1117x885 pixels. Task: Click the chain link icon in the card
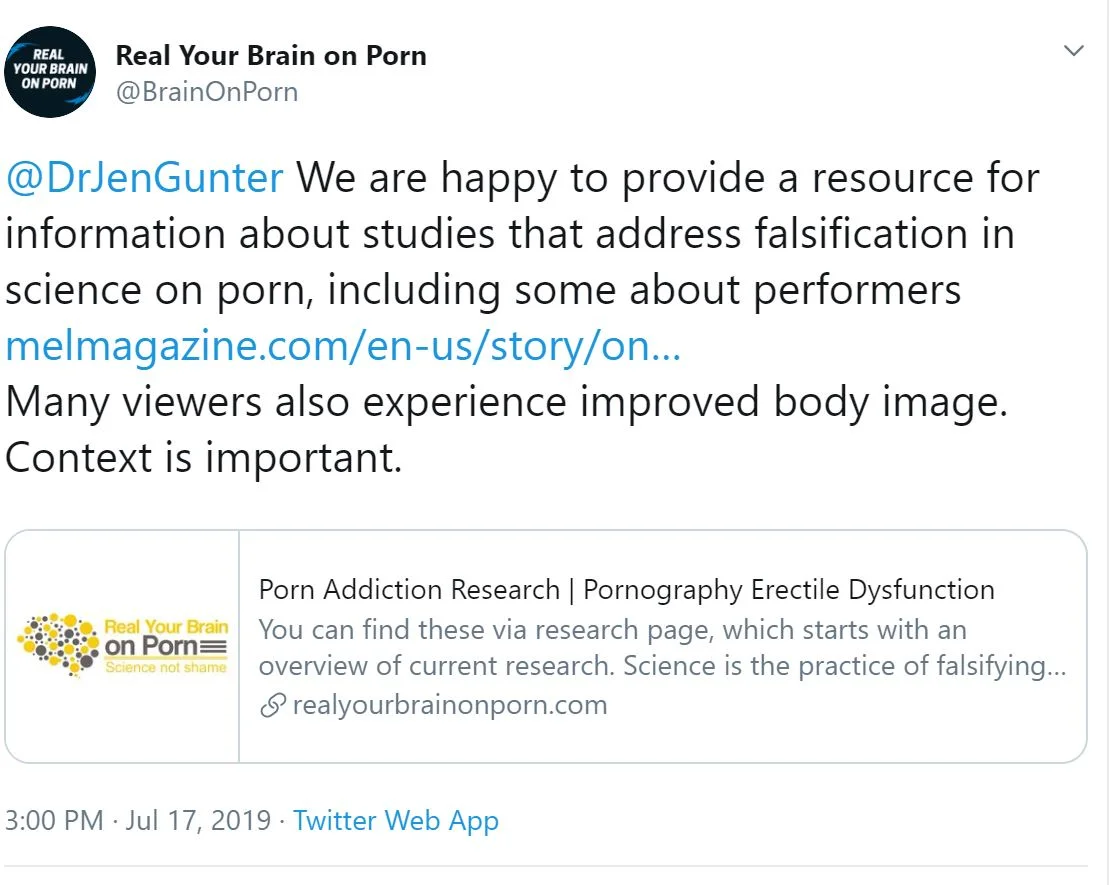(x=272, y=706)
